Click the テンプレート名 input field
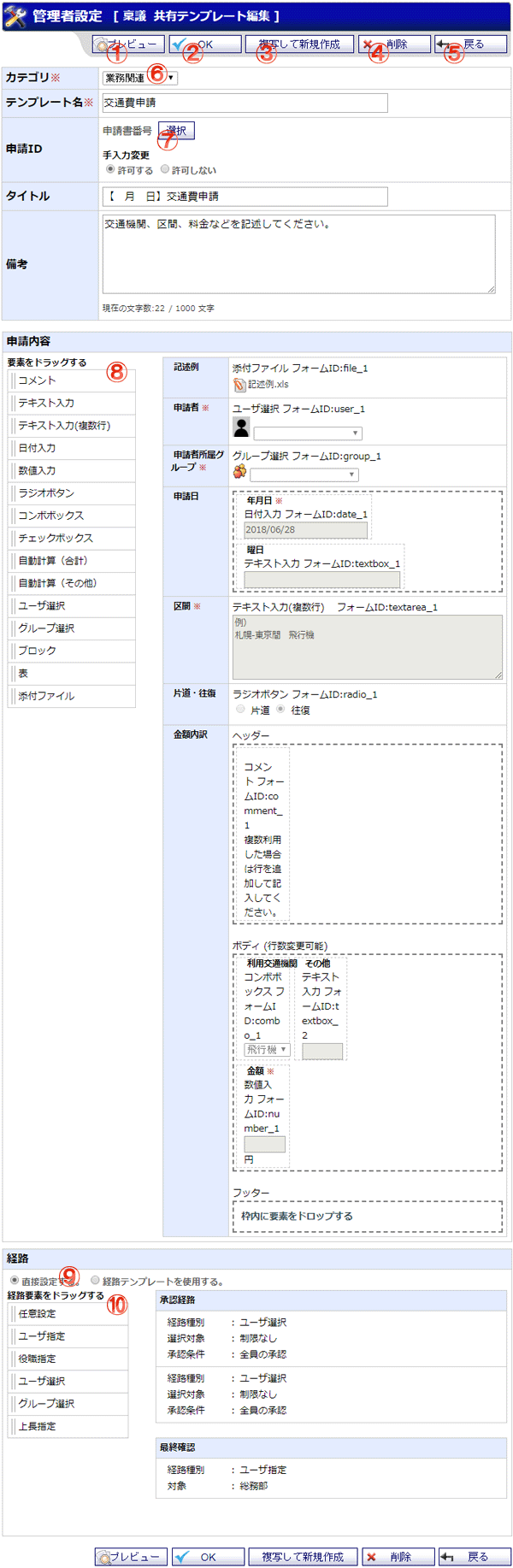 tap(245, 103)
